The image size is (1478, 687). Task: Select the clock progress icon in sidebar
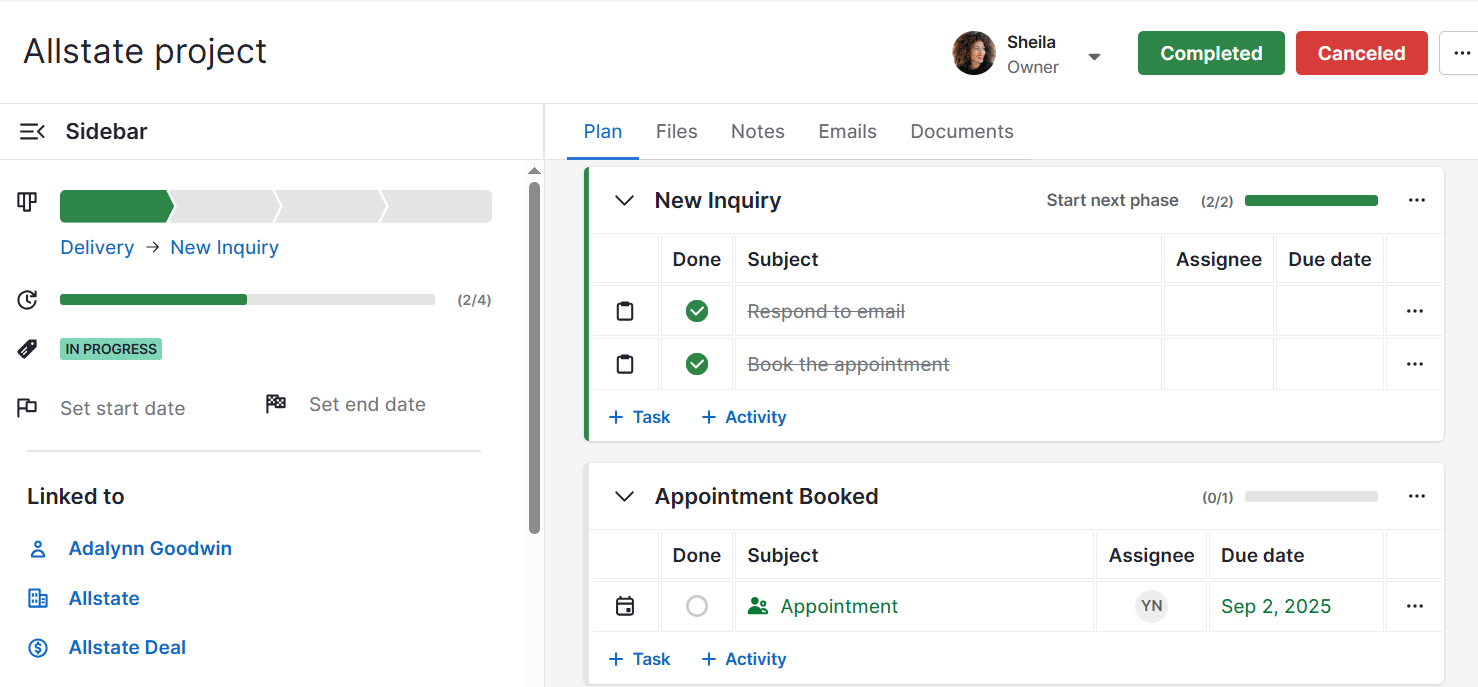click(27, 300)
